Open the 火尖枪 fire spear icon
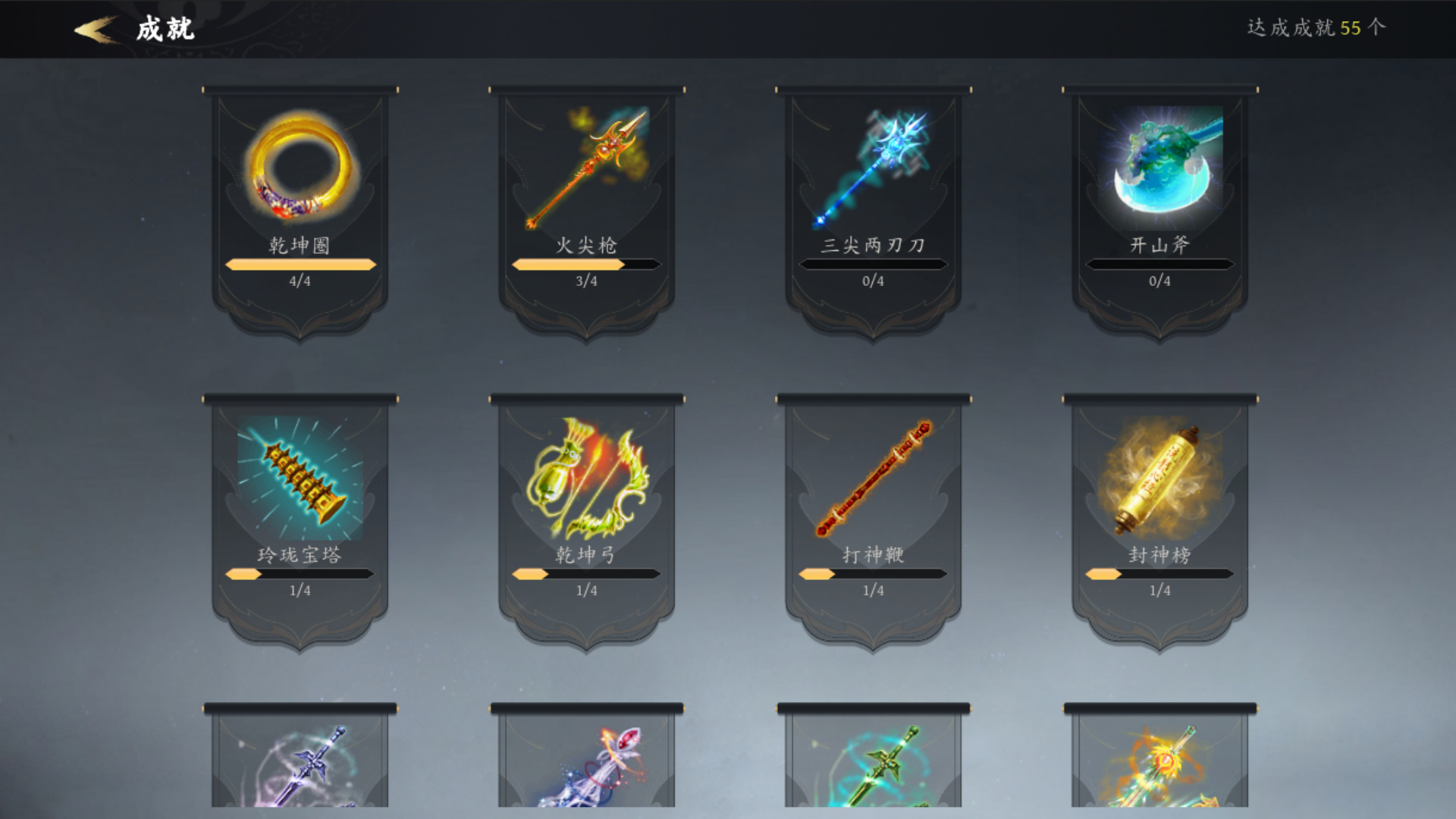This screenshot has height=819, width=1456. [x=587, y=167]
